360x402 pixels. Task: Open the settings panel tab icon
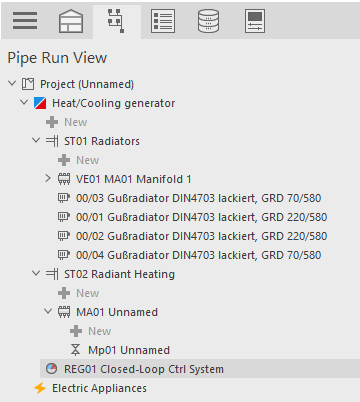click(x=255, y=21)
